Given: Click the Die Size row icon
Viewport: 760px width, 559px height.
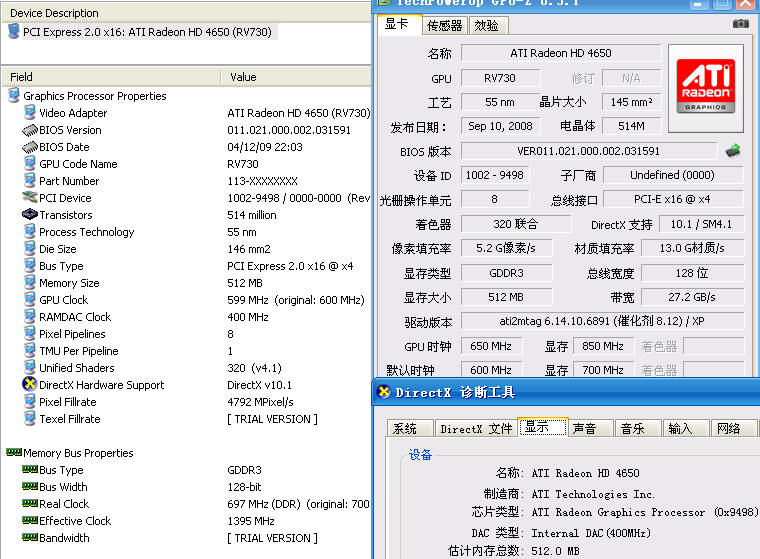Looking at the screenshot, I should [30, 248].
